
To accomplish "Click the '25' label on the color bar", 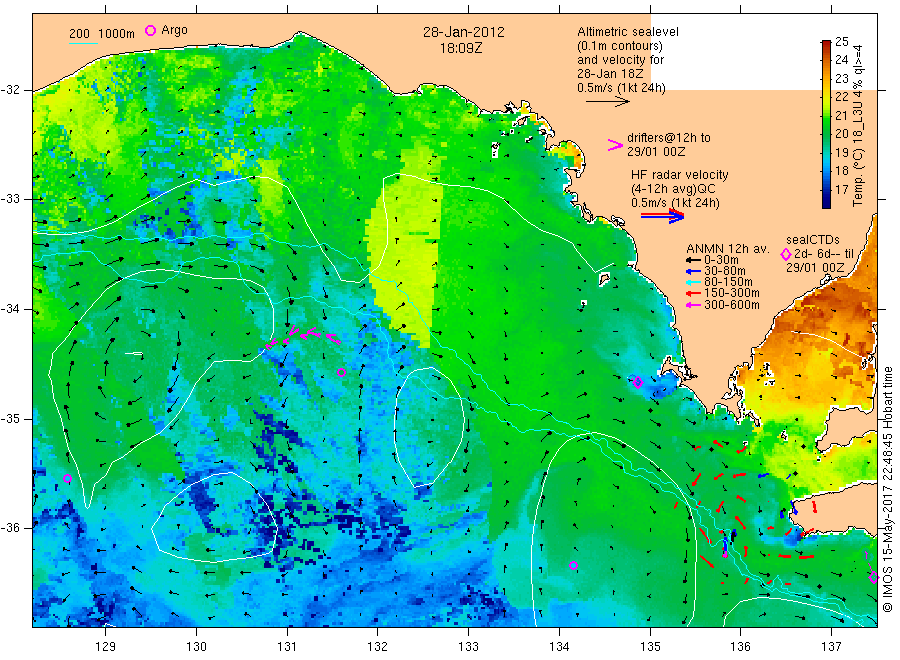I will pyautogui.click(x=841, y=41).
